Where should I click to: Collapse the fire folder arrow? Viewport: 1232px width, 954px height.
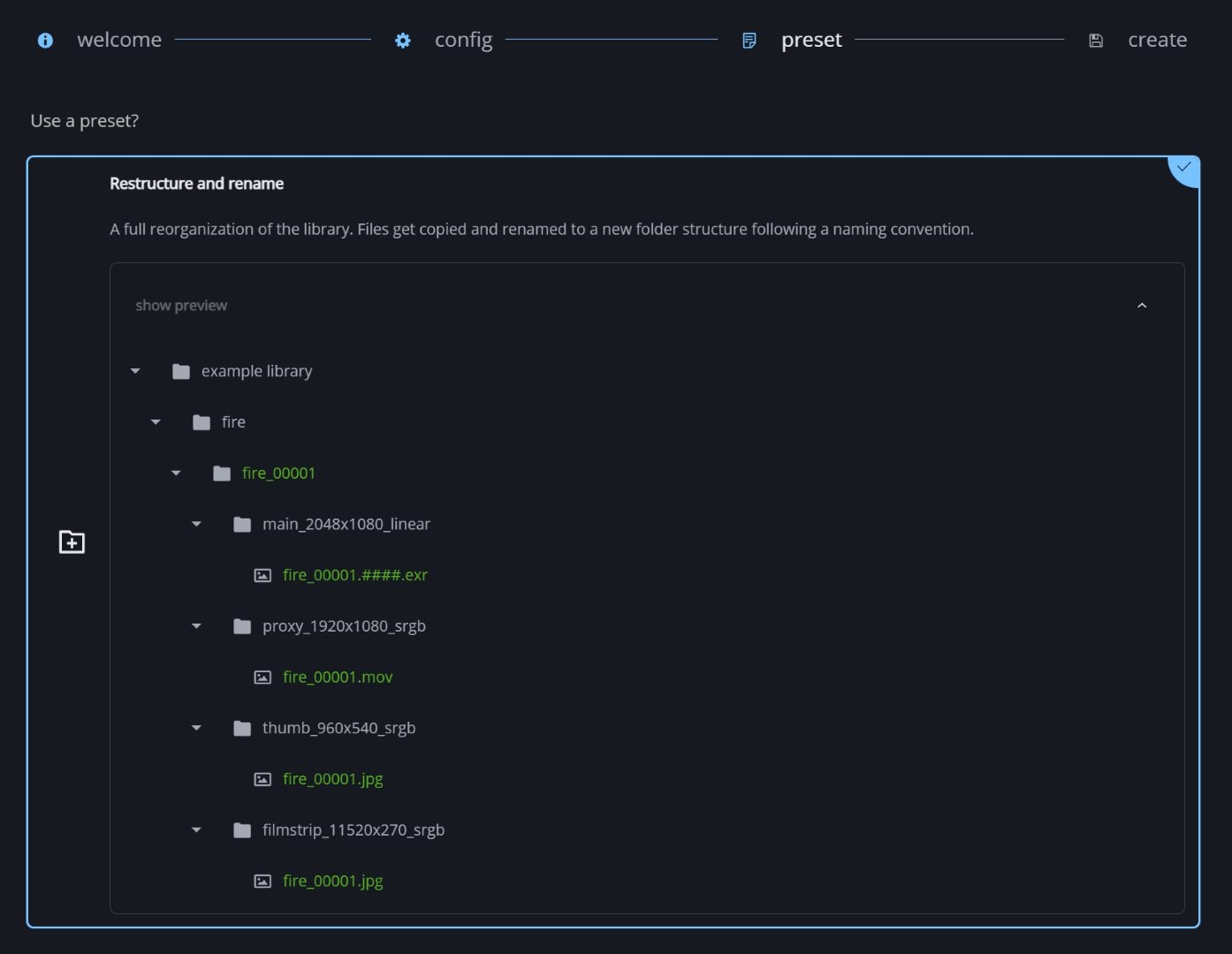tap(156, 422)
